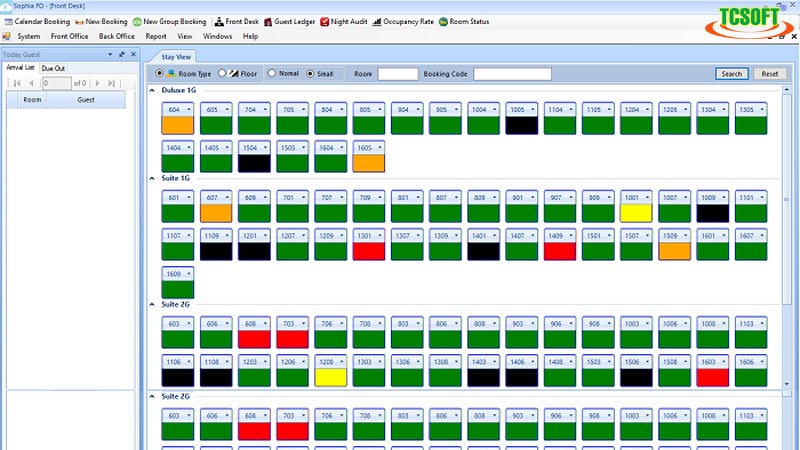Screen dimensions: 800x450
Task: Open the Today Guest panel options arrow
Action: (x=110, y=54)
